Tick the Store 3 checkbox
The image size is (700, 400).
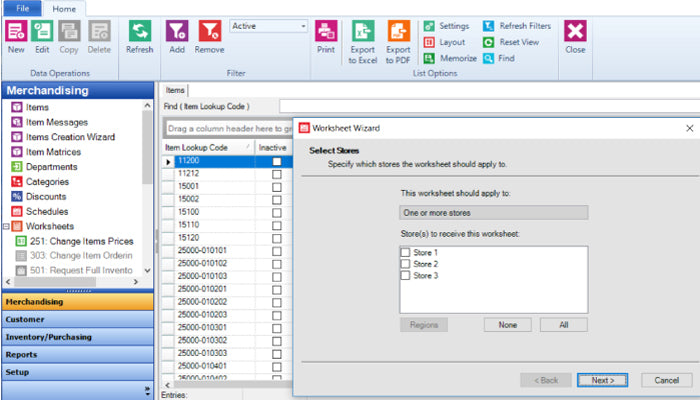405,275
